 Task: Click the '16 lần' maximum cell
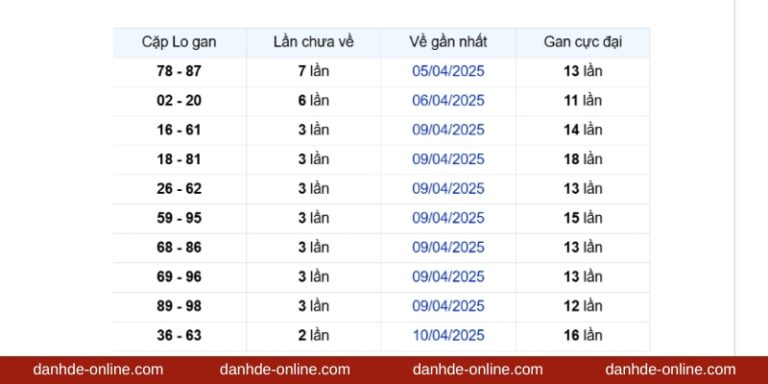pos(583,336)
